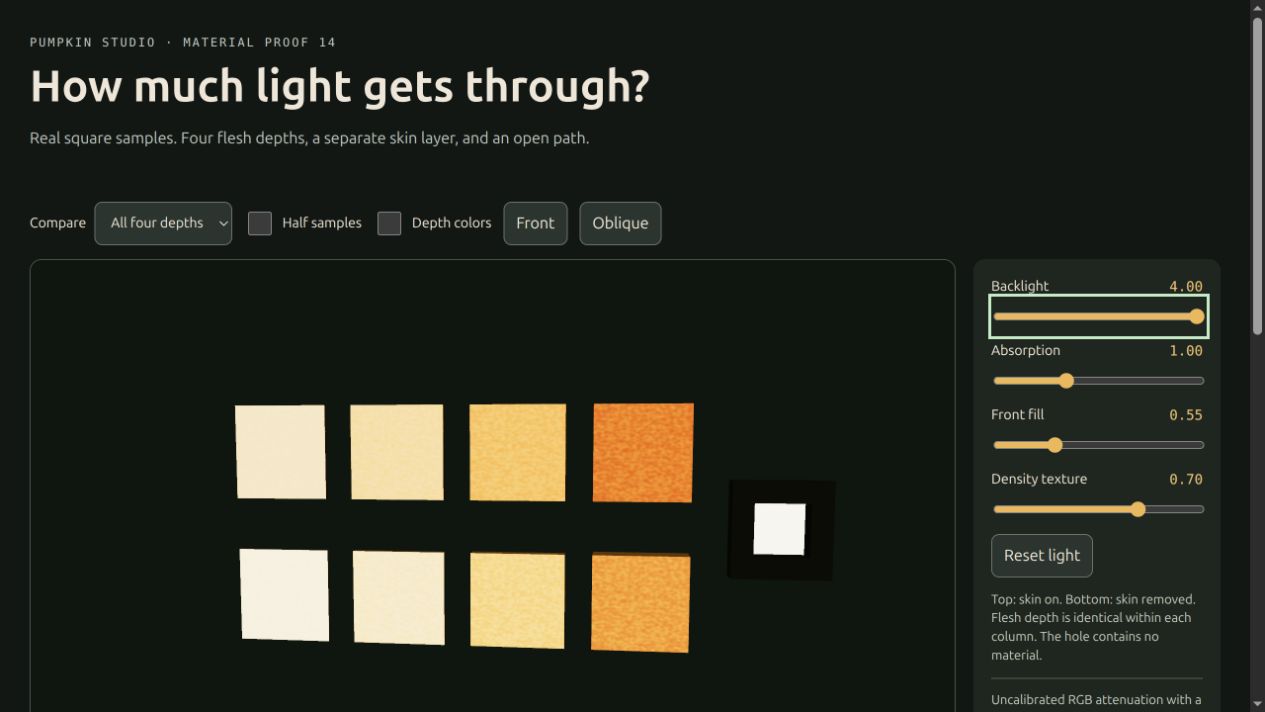The width and height of the screenshot is (1265, 712).
Task: Click the Backlight value 4.00
Action: tap(1186, 287)
